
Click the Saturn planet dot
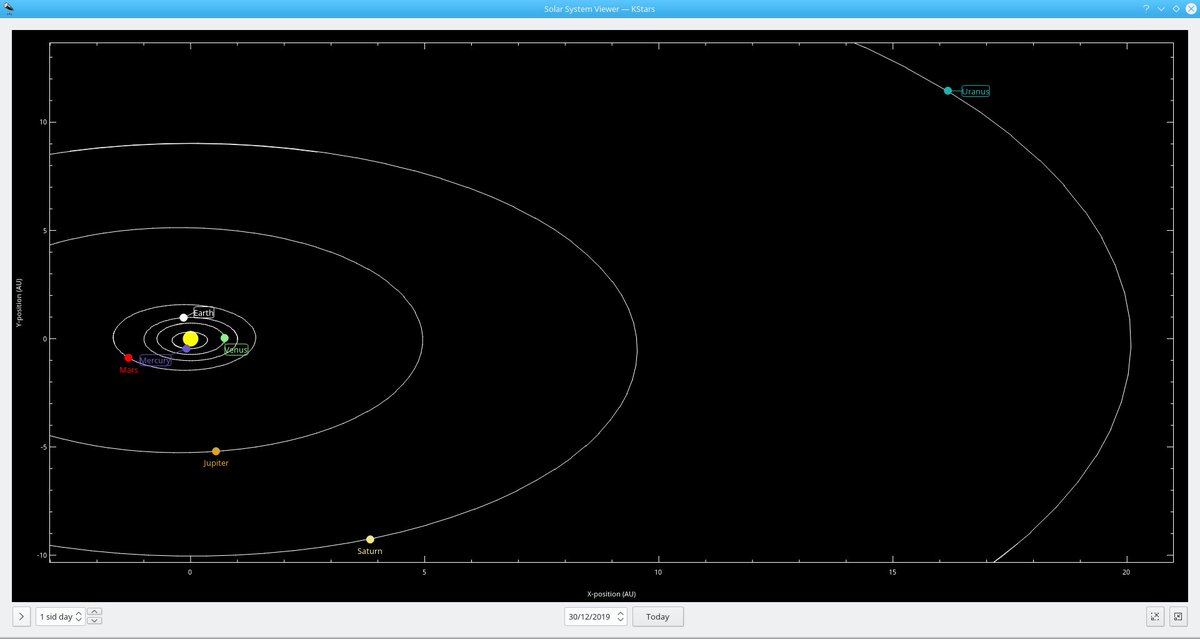[370, 539]
